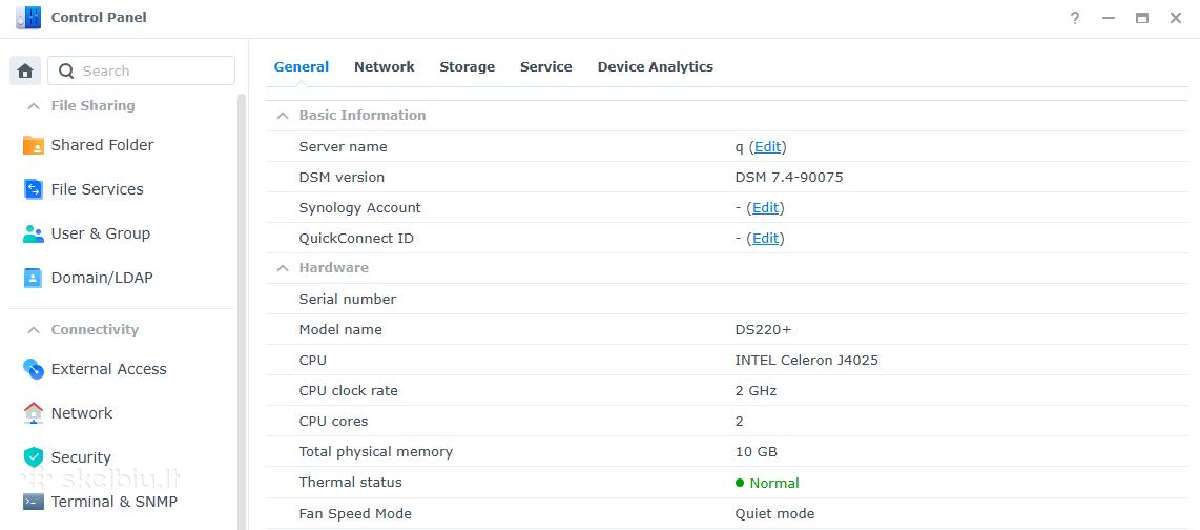Image resolution: width=1200 pixels, height=530 pixels.
Task: Open External Access settings
Action: (x=109, y=369)
